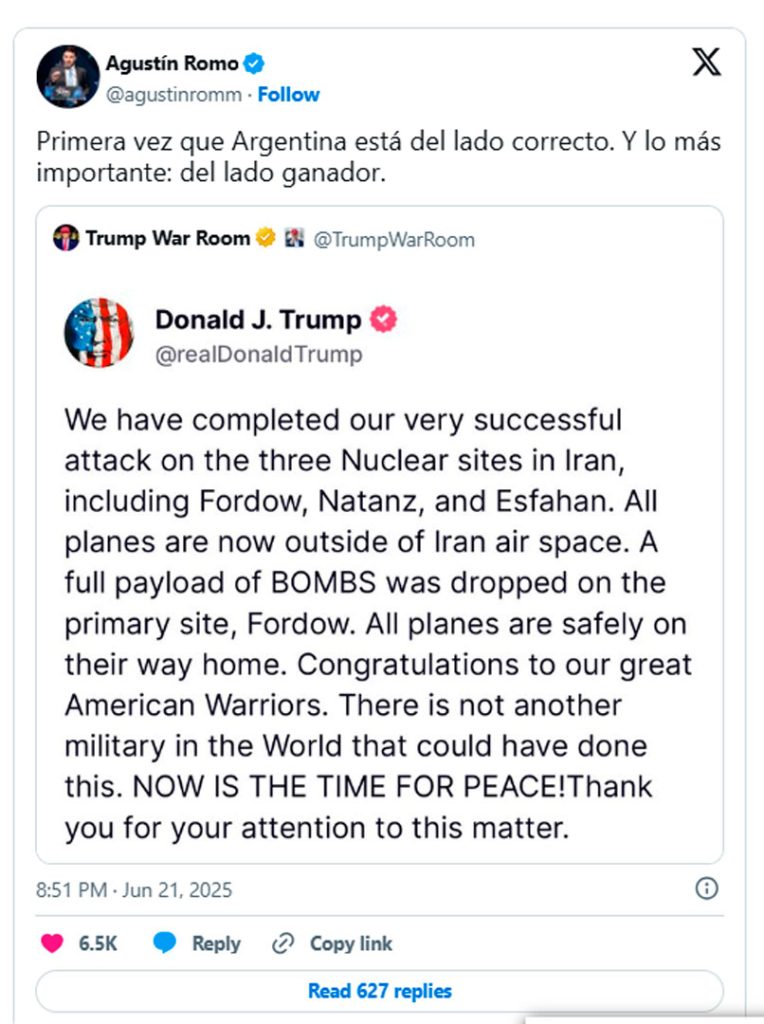Open the @agustinromm handle link

[x=174, y=95]
